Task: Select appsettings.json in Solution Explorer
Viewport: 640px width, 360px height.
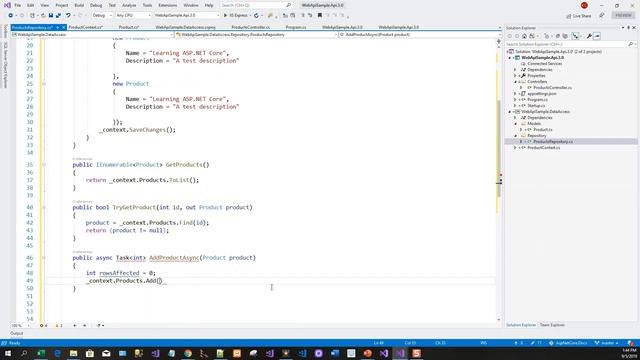Action: (x=542, y=93)
